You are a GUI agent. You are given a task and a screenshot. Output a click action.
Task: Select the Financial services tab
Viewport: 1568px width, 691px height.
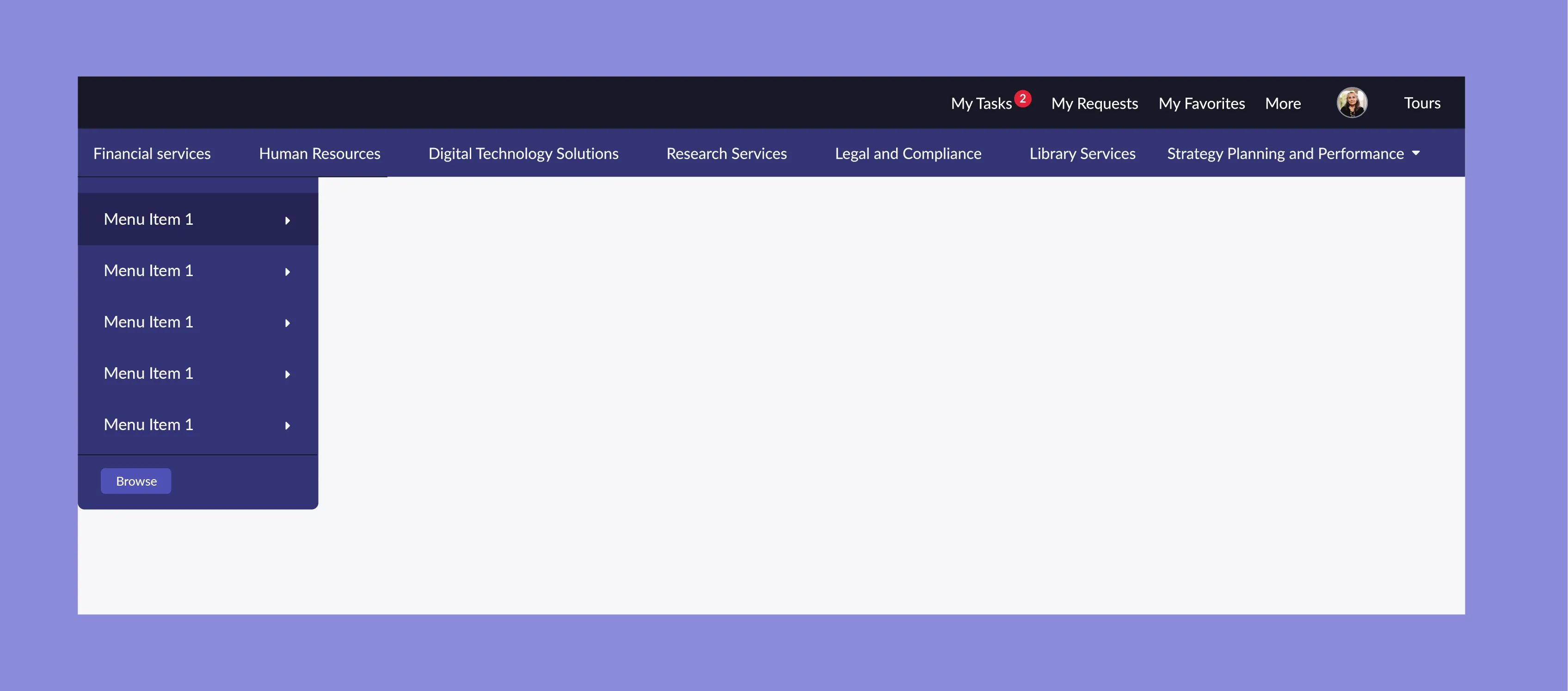(x=152, y=154)
